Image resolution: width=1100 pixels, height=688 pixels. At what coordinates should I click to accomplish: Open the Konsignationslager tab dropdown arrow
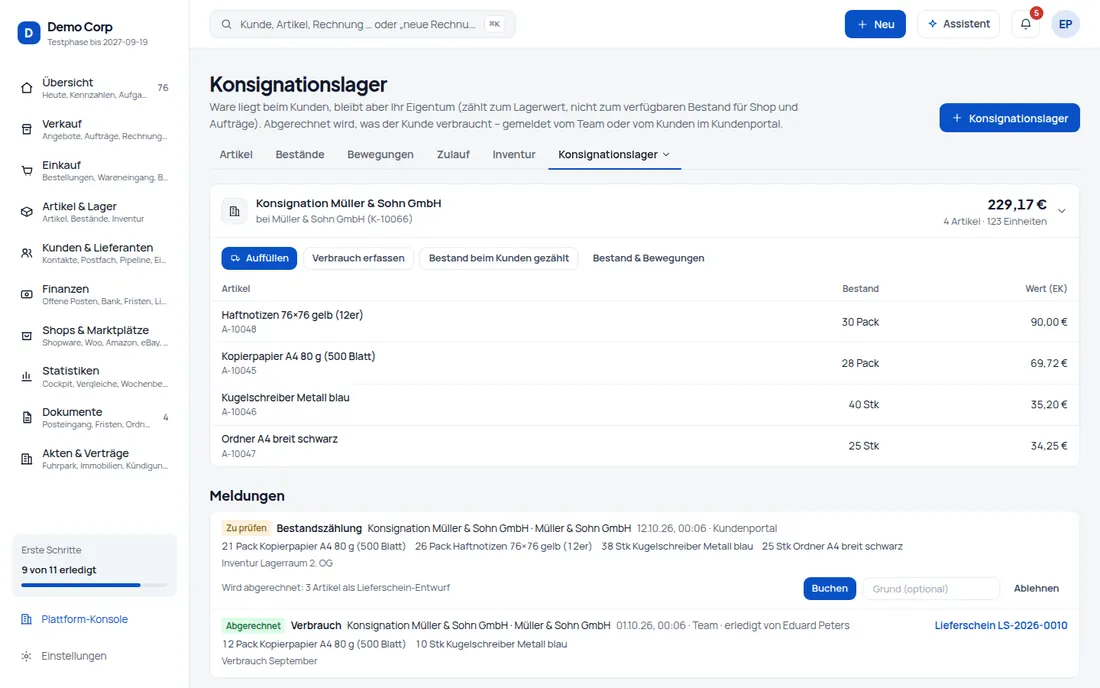[666, 154]
